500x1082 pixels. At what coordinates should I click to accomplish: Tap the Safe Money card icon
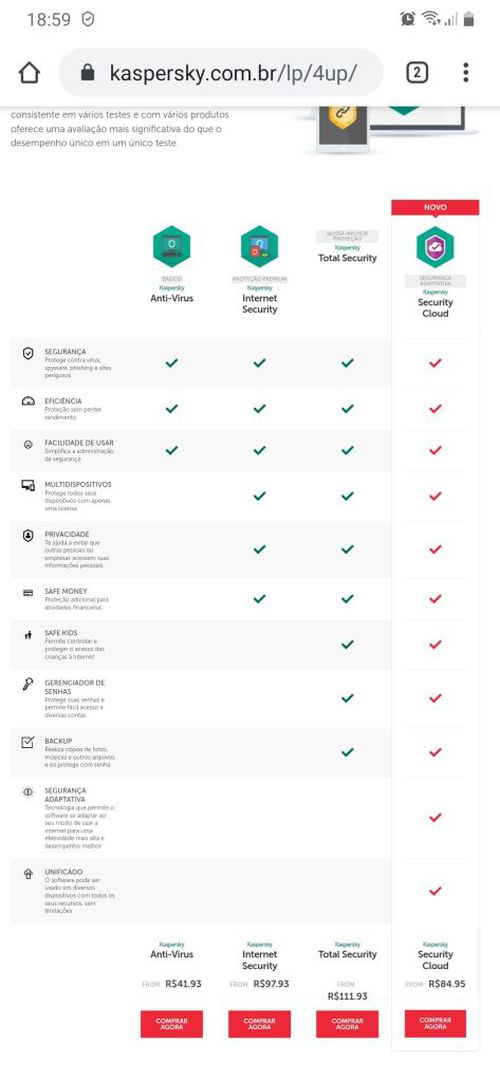28,593
